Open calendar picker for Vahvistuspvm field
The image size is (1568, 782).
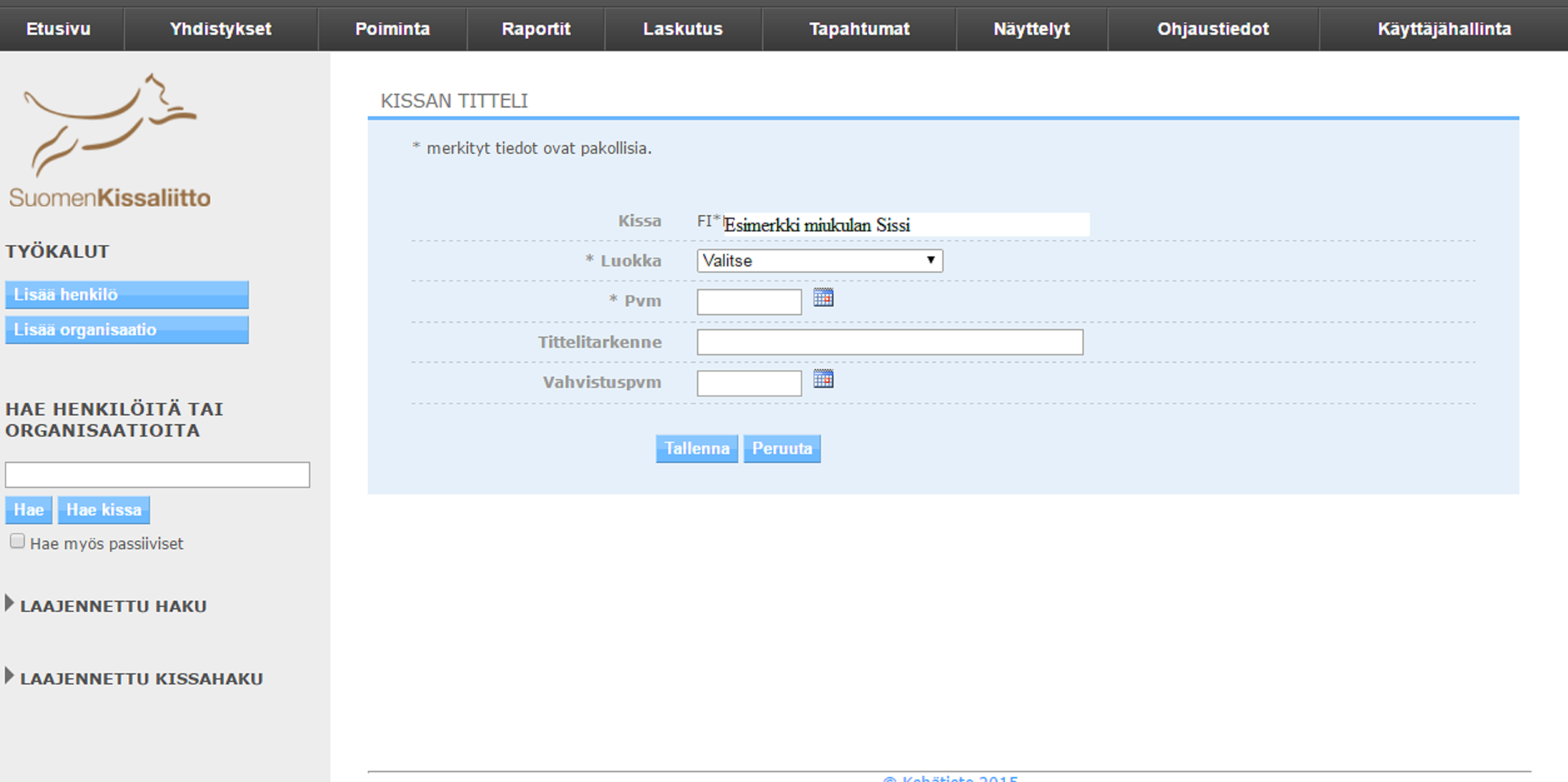(x=823, y=378)
